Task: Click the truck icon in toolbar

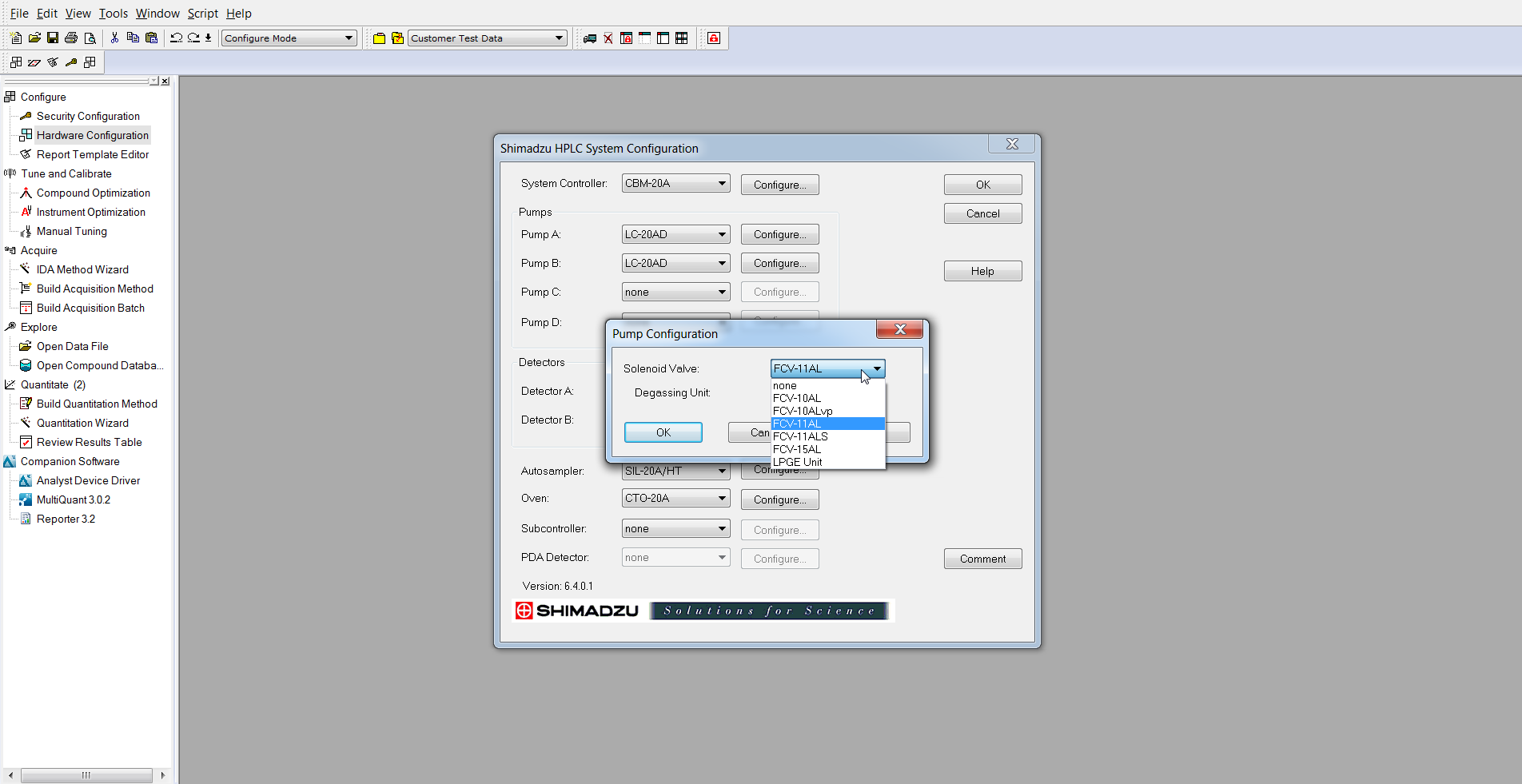Action: pyautogui.click(x=590, y=38)
